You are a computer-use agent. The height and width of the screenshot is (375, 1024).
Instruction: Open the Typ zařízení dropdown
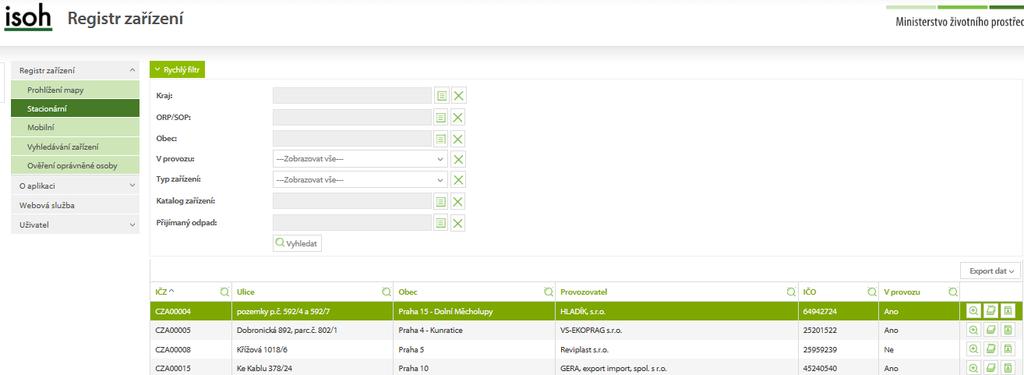point(360,180)
